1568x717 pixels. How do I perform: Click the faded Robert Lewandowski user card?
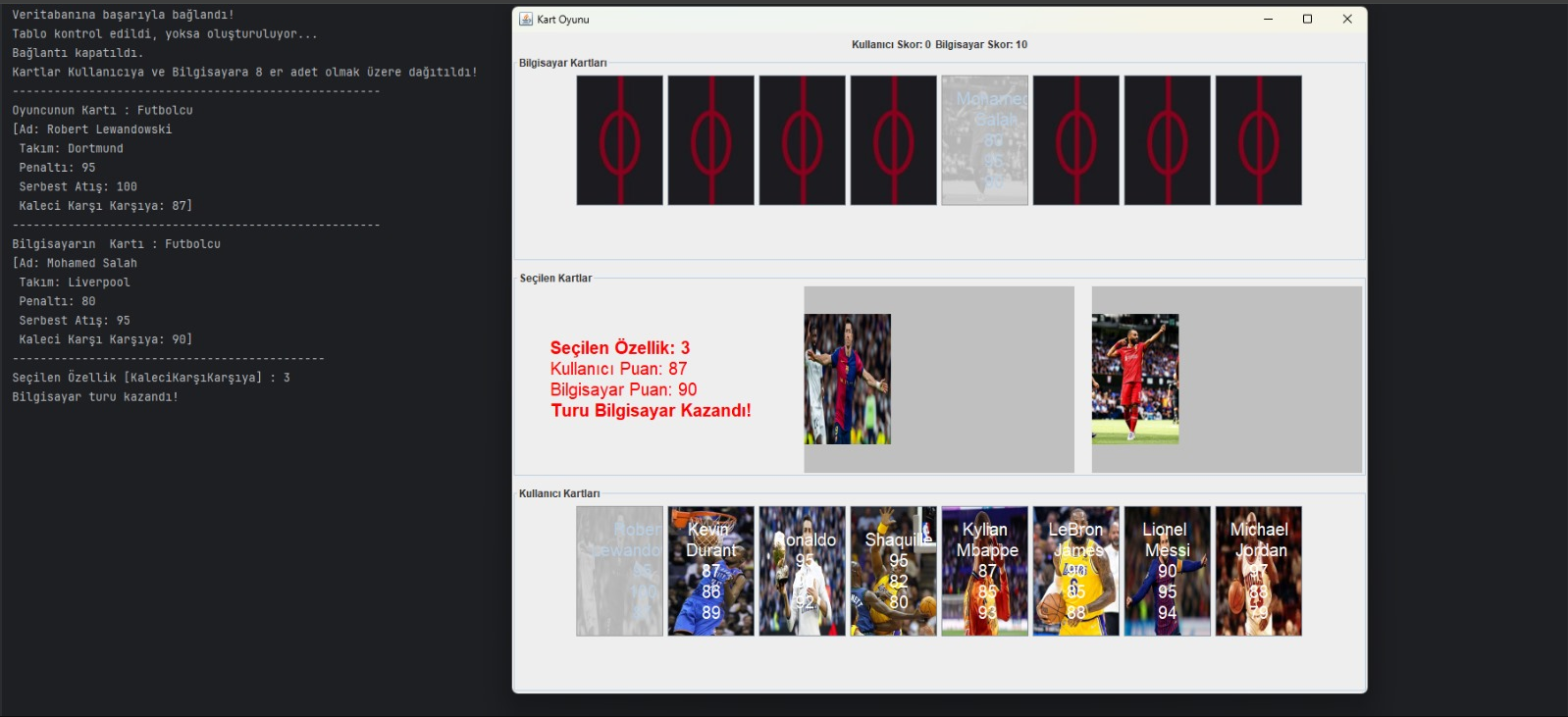tap(619, 571)
